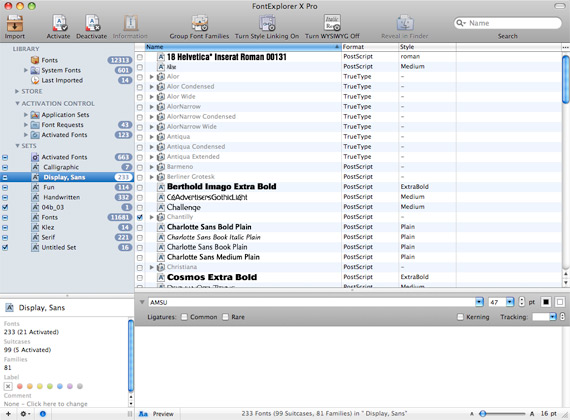The width and height of the screenshot is (570, 420).
Task: Enable Common ligatures checkbox
Action: tap(185, 317)
